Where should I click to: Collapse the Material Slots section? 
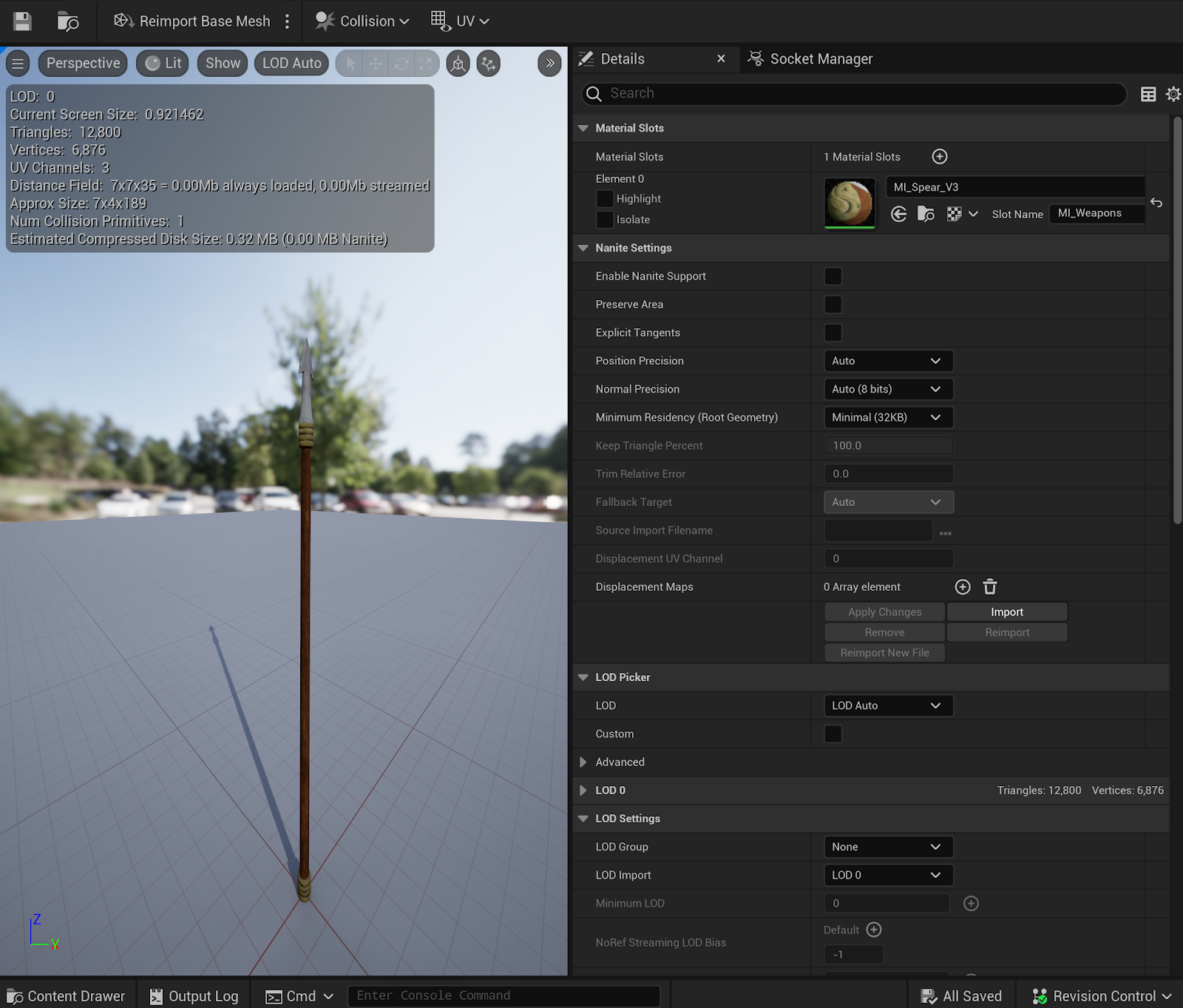pos(583,129)
